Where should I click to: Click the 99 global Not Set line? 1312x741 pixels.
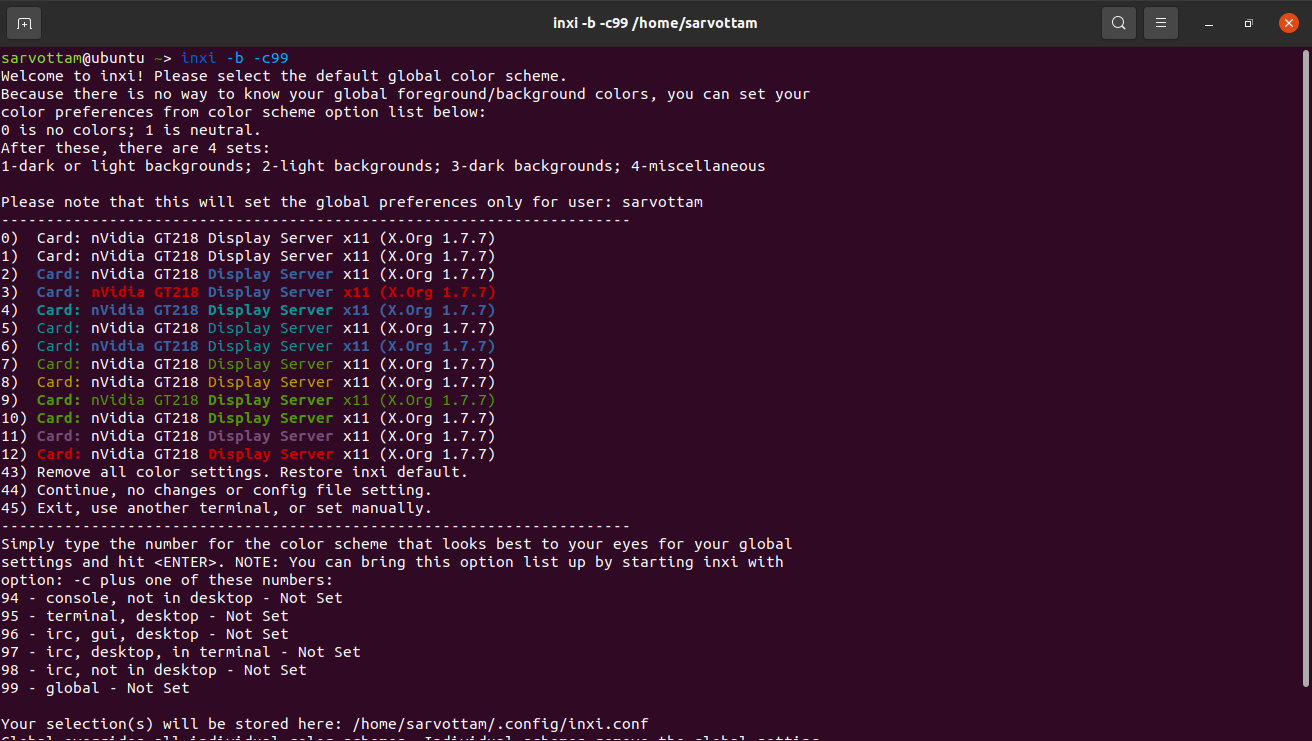tap(95, 688)
